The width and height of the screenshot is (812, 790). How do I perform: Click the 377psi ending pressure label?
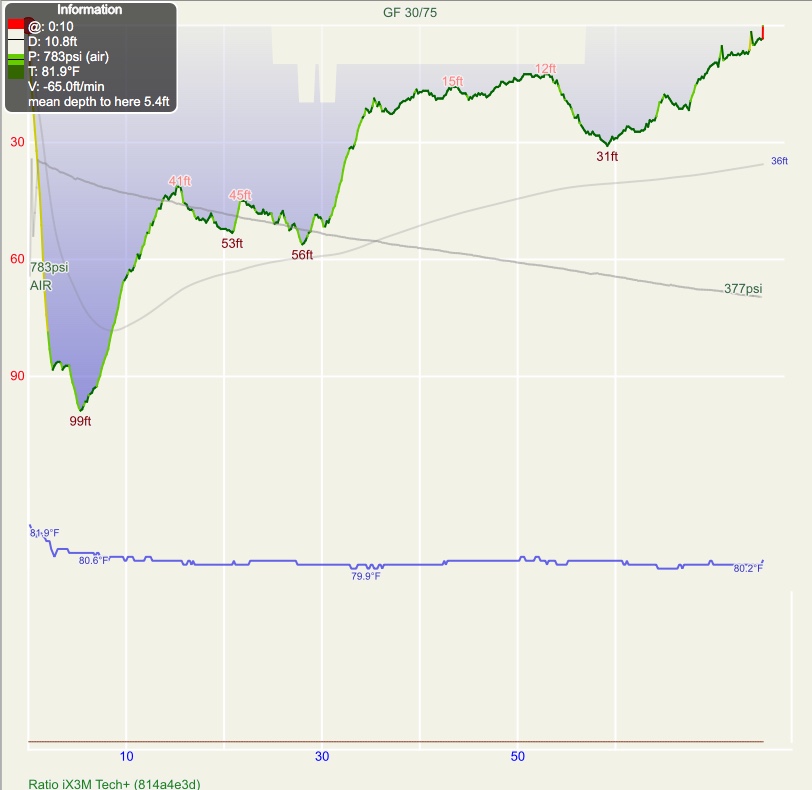click(x=743, y=288)
